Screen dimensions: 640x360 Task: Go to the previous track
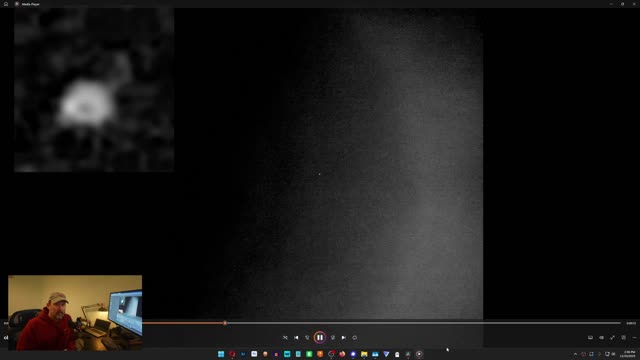coord(296,338)
